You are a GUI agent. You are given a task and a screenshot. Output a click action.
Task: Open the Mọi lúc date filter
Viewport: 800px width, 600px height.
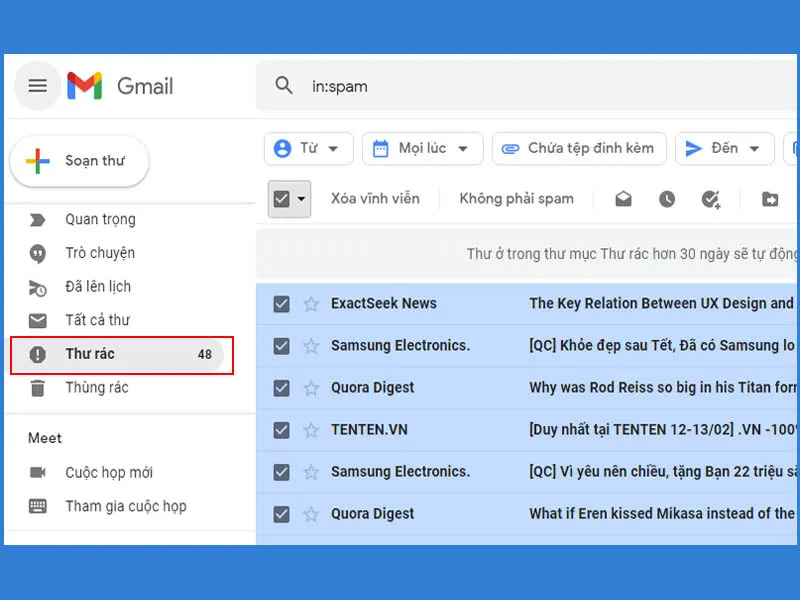[422, 148]
